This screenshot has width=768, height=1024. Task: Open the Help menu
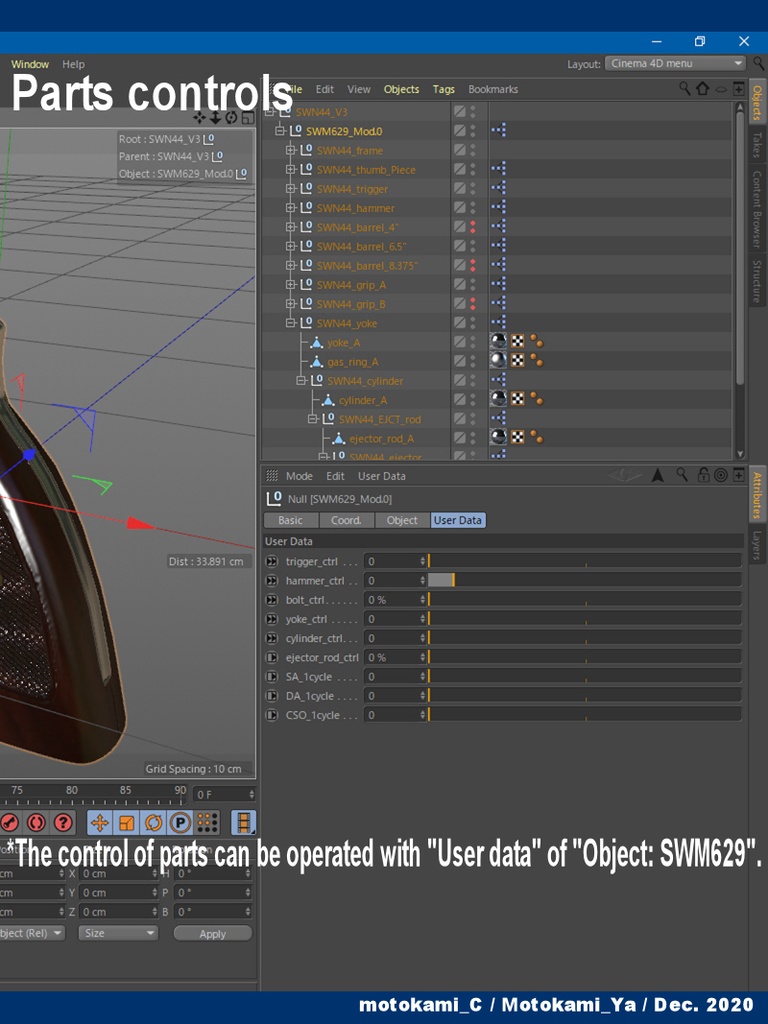[x=73, y=64]
